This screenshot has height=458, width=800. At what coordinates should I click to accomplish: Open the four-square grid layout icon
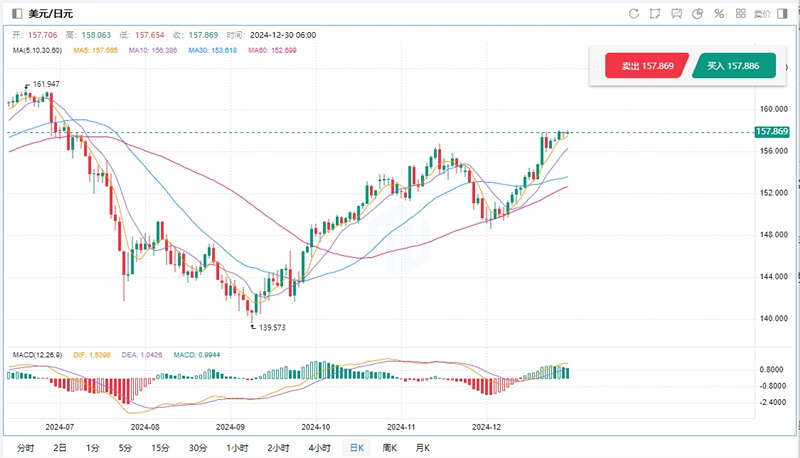pos(741,14)
